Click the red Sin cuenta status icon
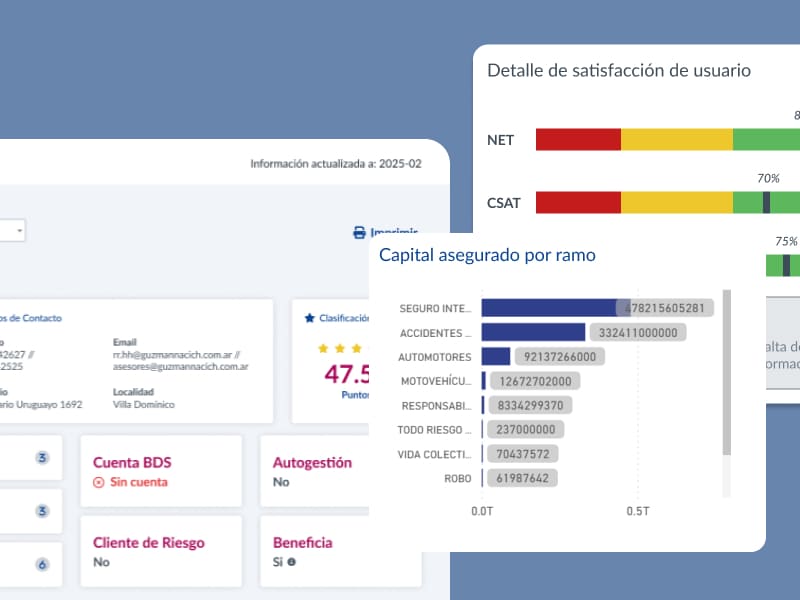Viewport: 800px width, 600px height. pos(98,482)
